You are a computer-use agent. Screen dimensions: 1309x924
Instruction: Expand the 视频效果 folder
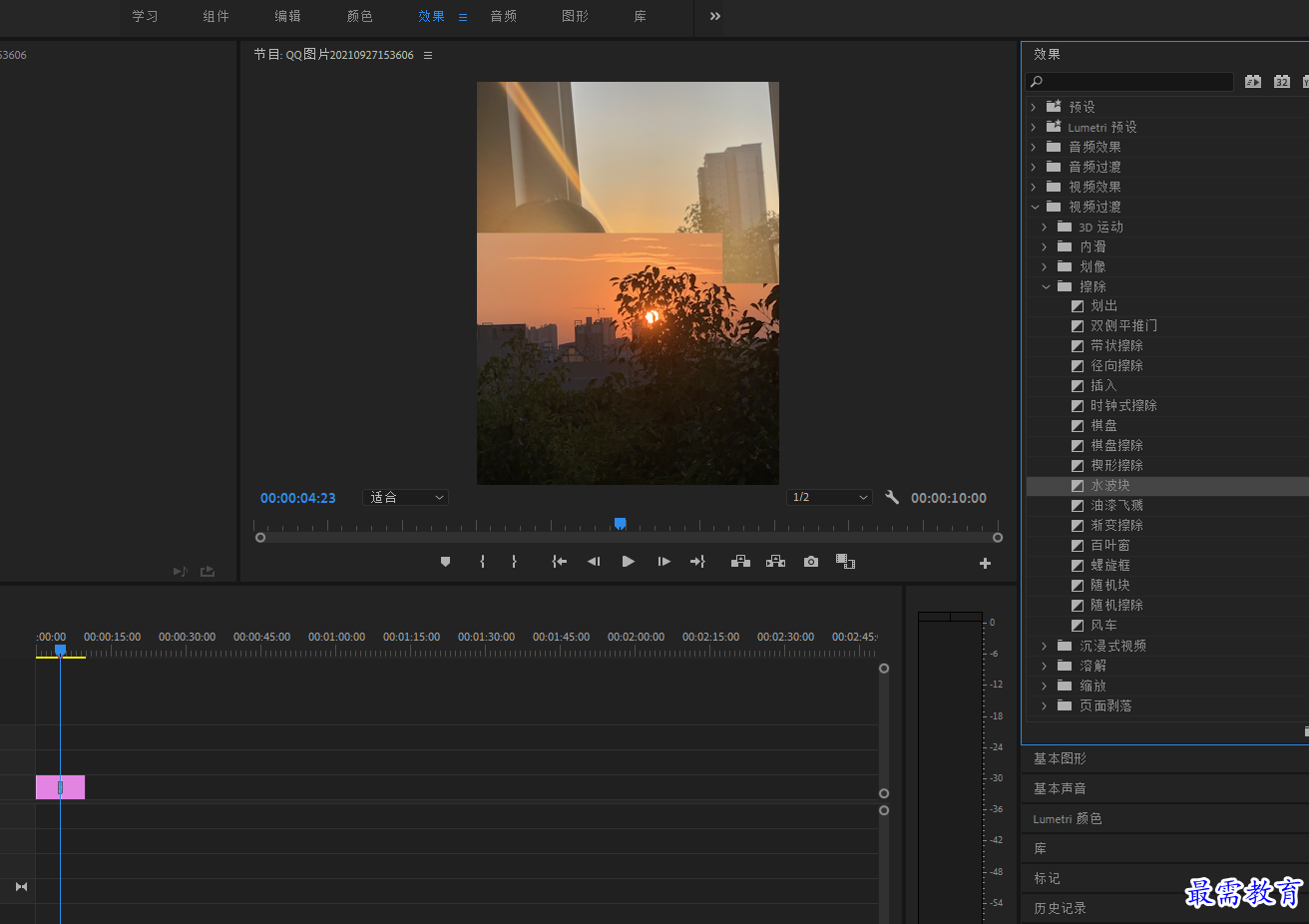click(x=1034, y=187)
